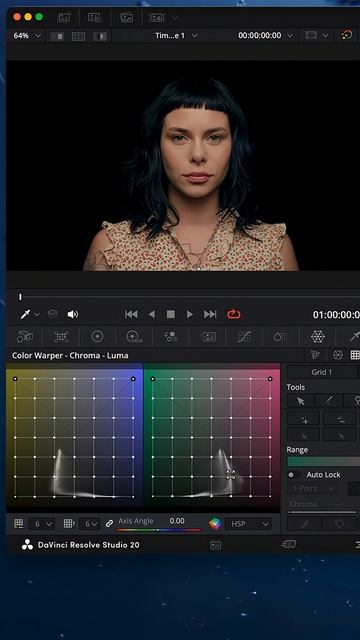The width and height of the screenshot is (360, 640).
Task: Open the Gallery panel icon
Action: 64,18
